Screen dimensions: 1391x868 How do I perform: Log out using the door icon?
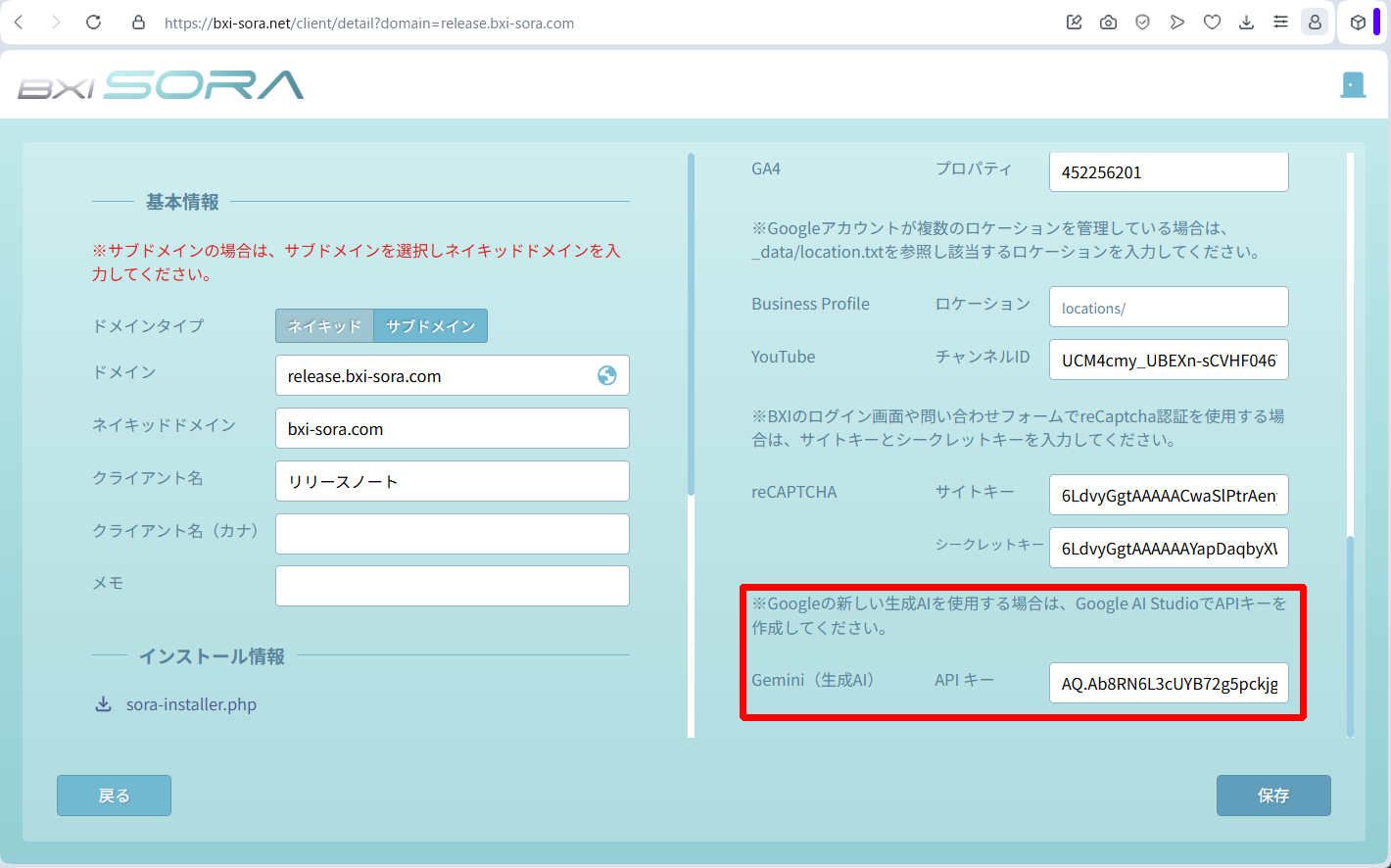(1353, 85)
